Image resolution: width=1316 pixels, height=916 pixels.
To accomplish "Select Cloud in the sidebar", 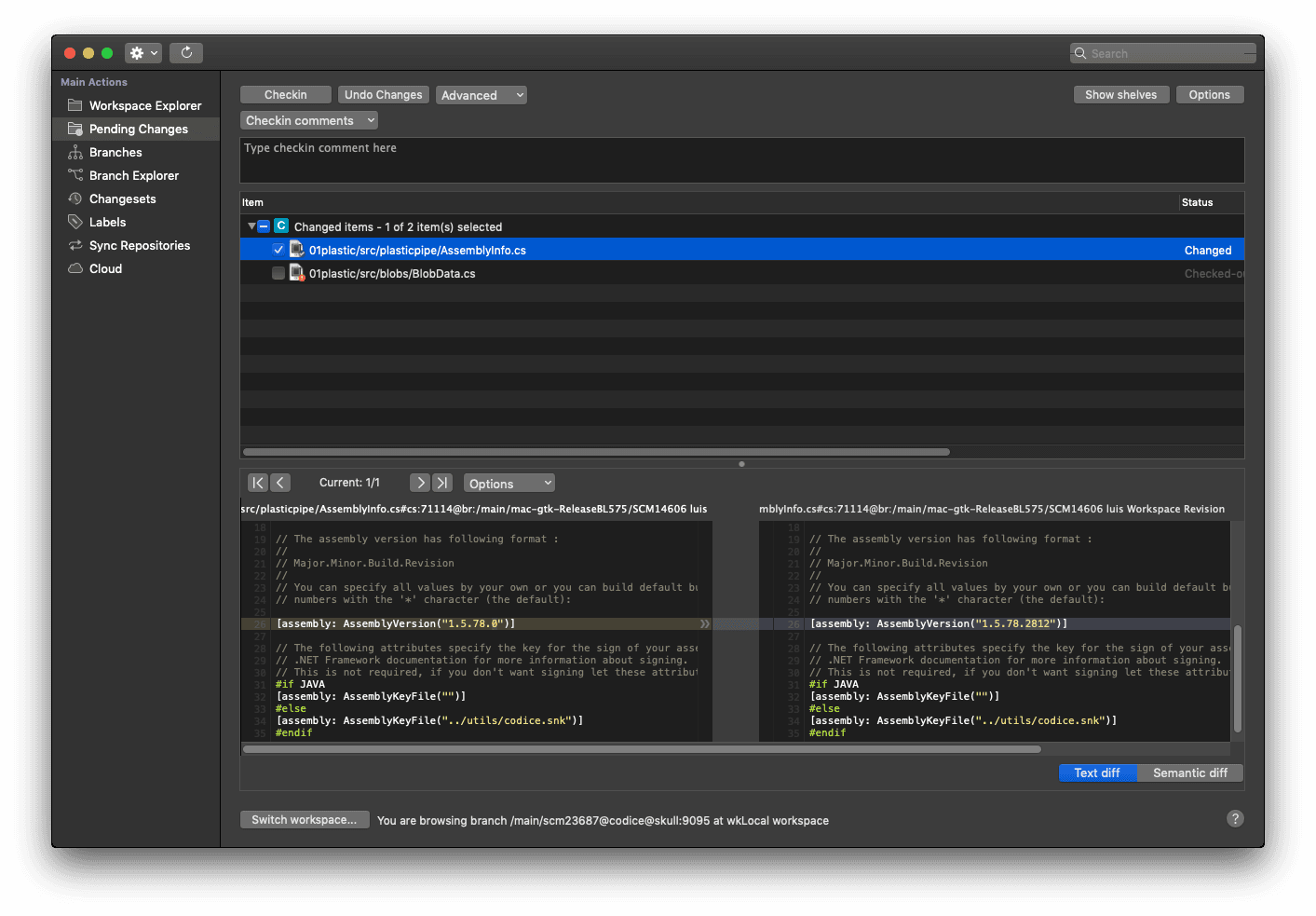I will coord(104,268).
